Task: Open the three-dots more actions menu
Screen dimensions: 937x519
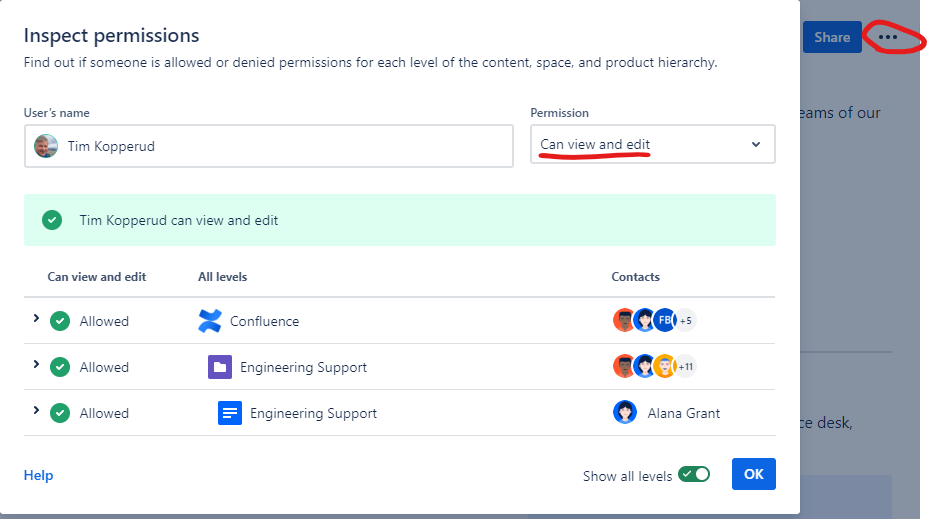Action: (887, 37)
